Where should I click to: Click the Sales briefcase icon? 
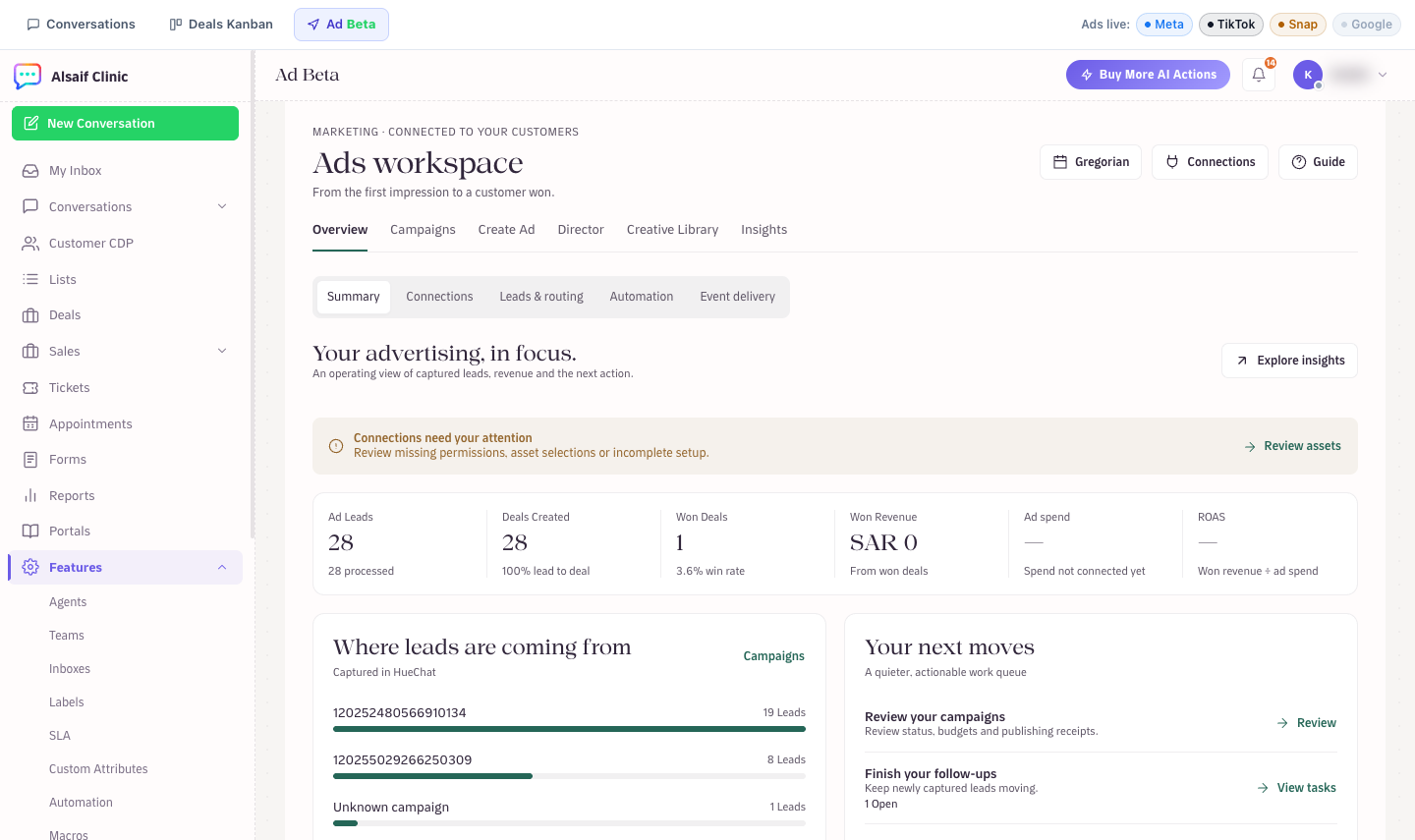point(30,352)
